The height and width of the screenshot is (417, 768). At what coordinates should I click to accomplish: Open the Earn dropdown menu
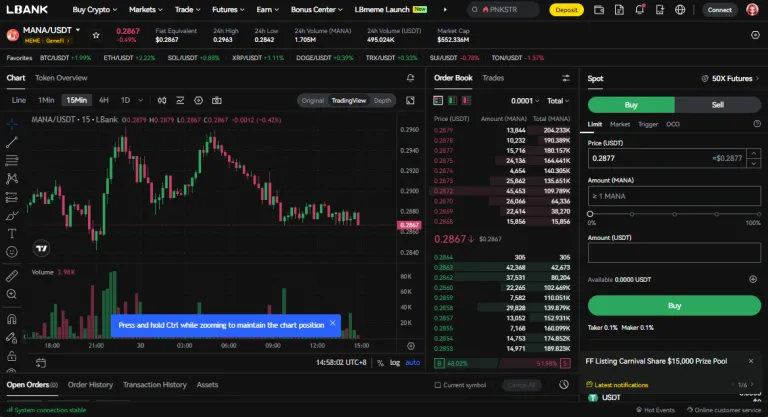point(267,9)
